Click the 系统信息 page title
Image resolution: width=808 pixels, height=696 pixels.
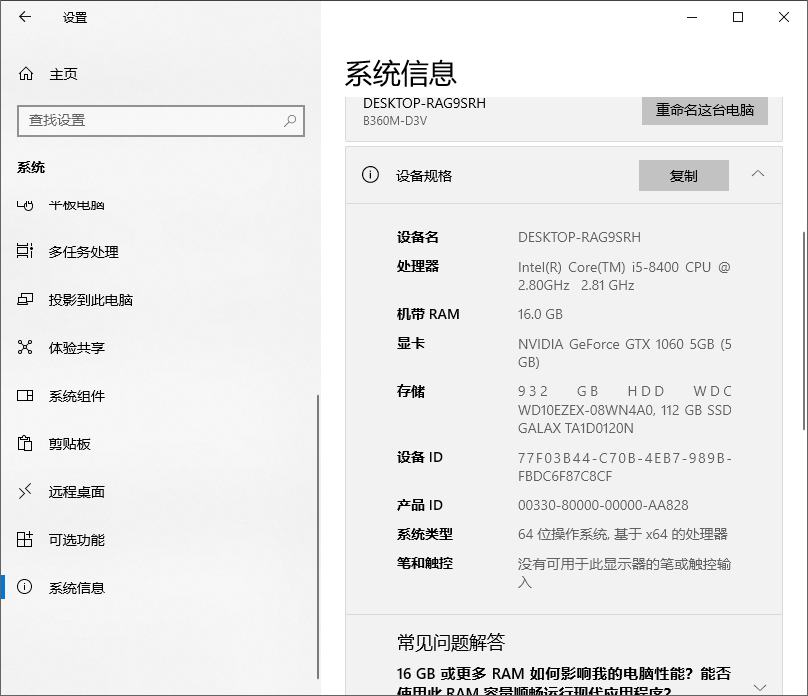[400, 73]
